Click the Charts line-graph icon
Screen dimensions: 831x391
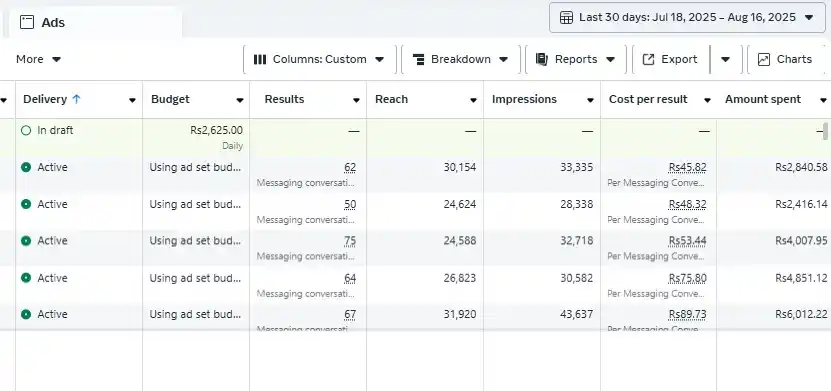(764, 59)
